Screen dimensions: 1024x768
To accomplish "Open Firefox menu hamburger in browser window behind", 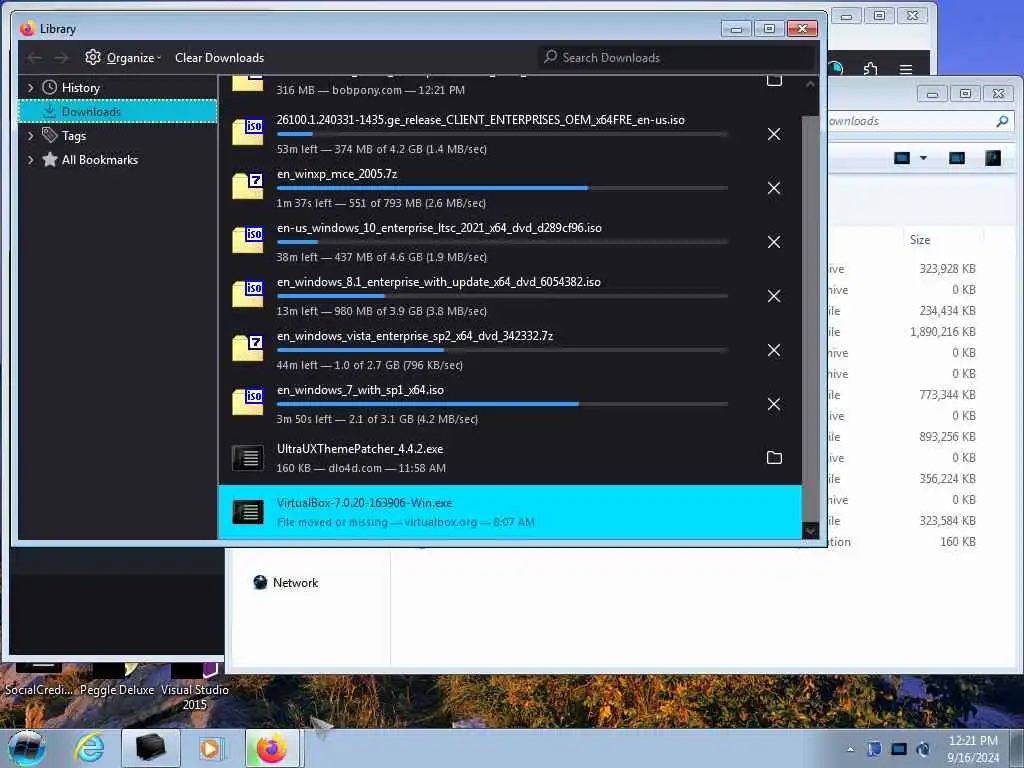I will (x=906, y=69).
